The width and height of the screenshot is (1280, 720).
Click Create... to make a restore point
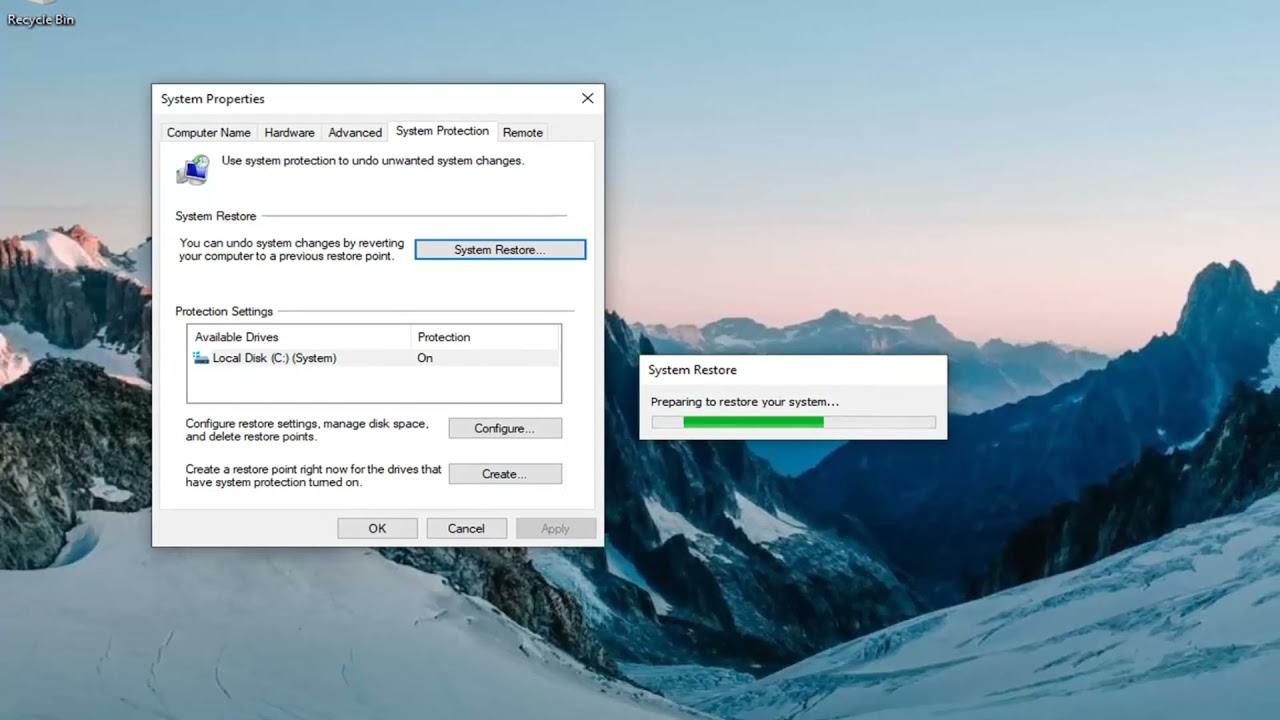point(505,474)
